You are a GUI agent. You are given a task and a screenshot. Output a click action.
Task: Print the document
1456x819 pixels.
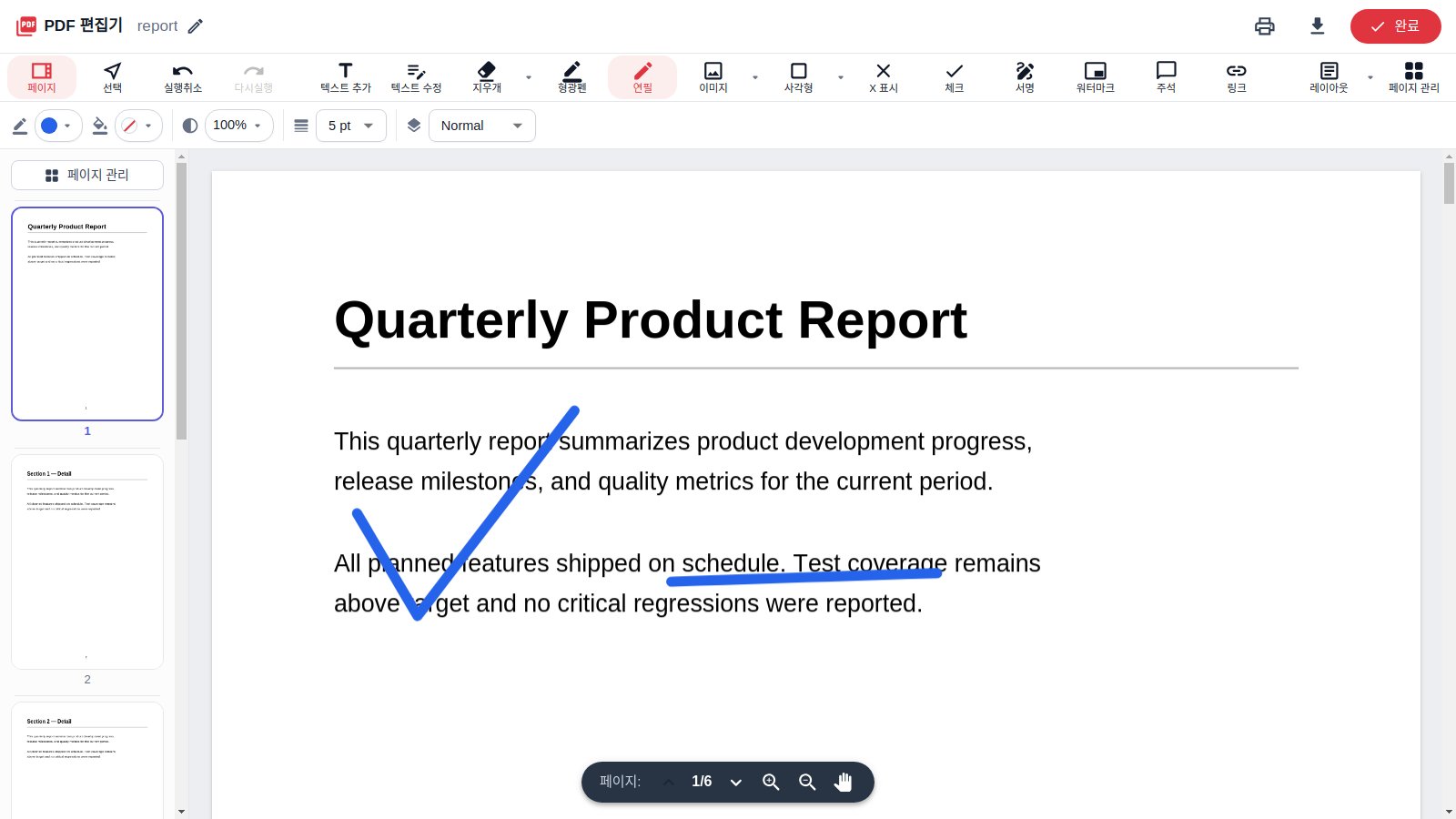[x=1265, y=26]
